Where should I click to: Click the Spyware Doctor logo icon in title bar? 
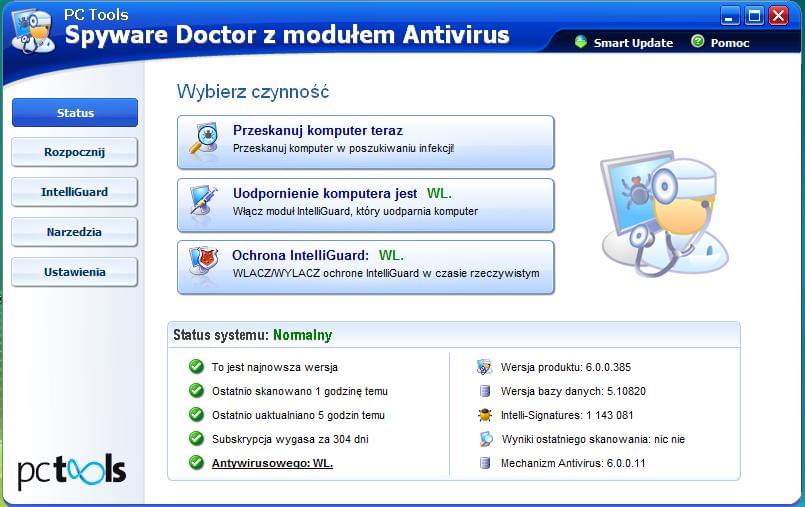click(33, 32)
